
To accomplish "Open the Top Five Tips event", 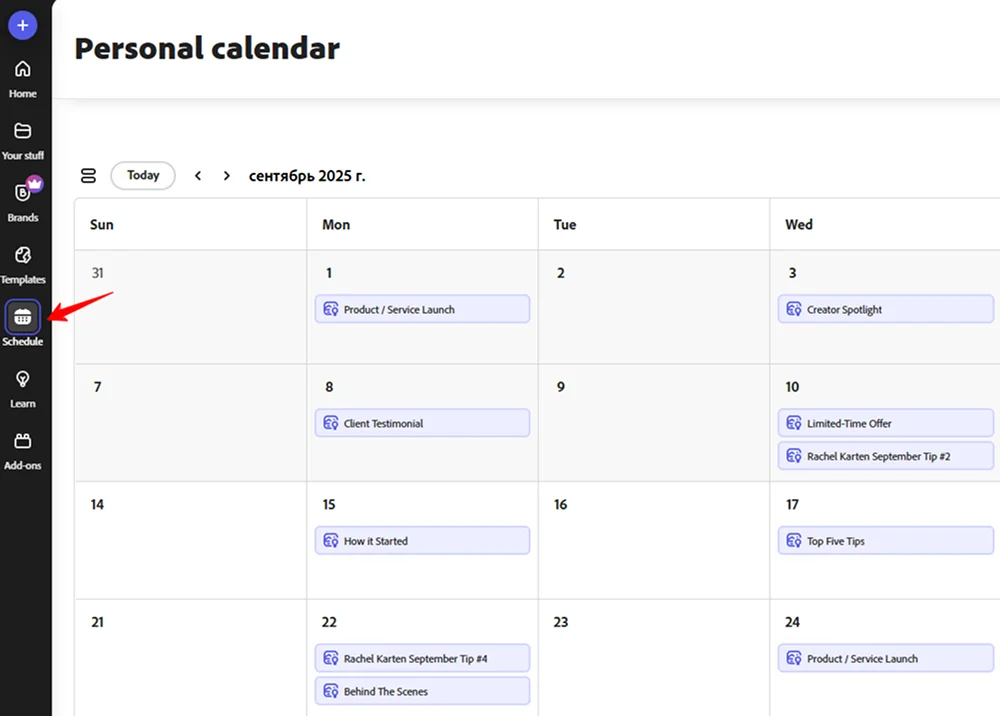I will [x=885, y=541].
